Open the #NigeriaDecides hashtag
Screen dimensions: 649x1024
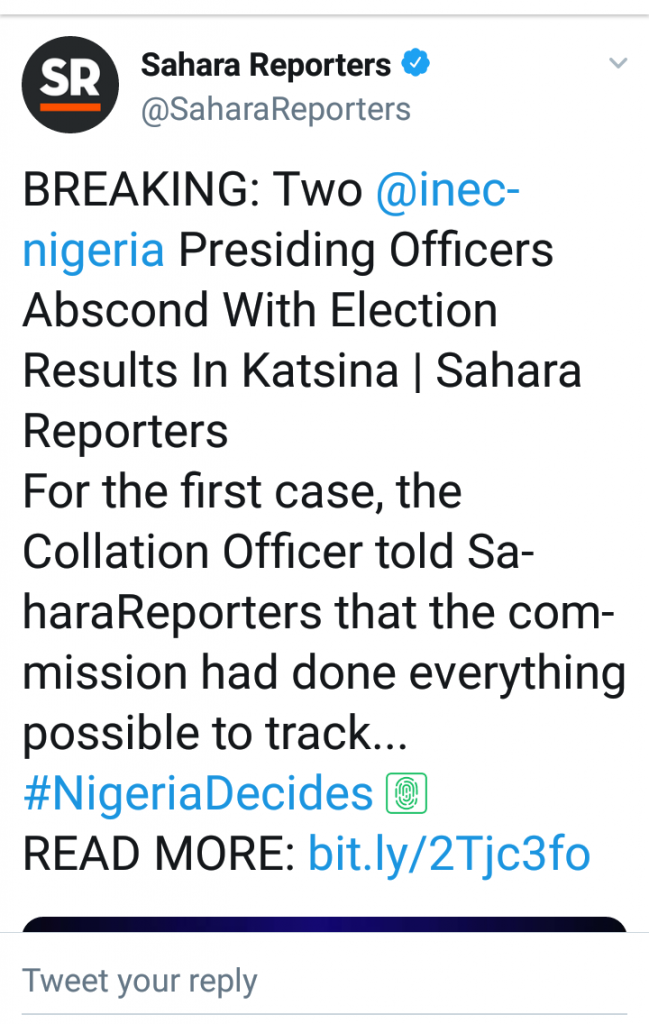197,796
